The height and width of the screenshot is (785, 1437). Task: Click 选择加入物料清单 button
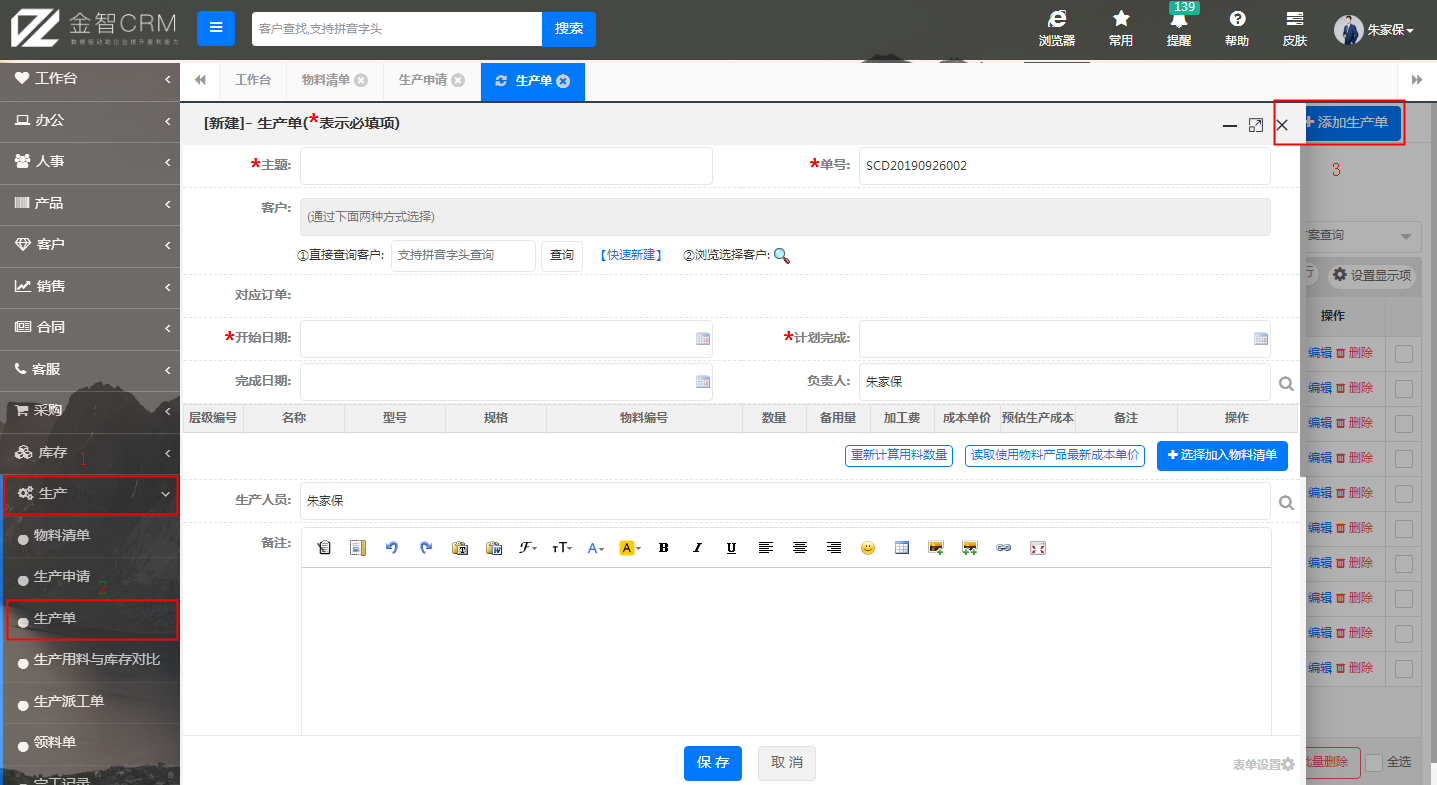point(1222,456)
